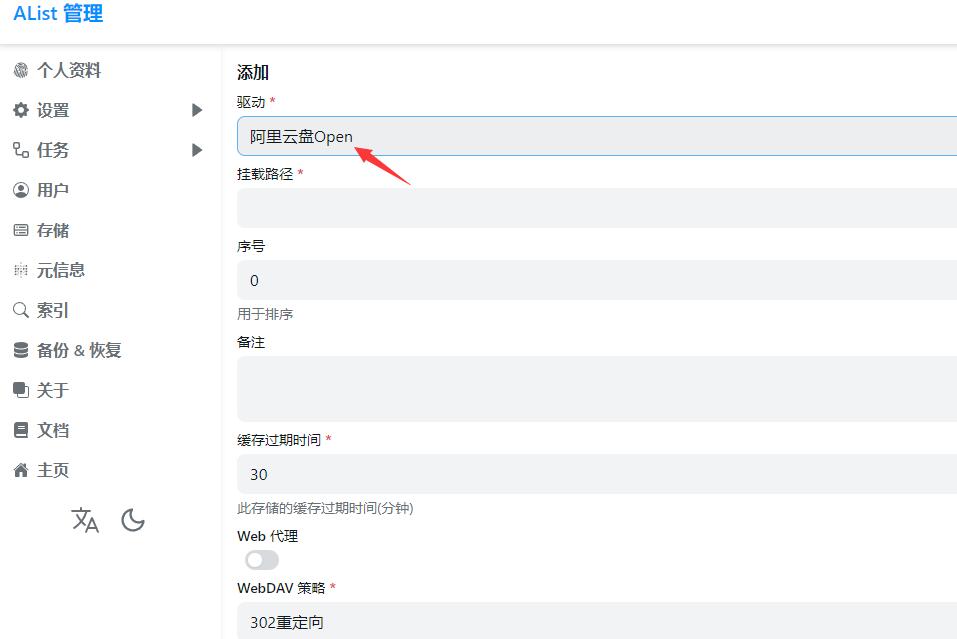The image size is (957, 639).
Task: Click the 驱动 field label
Action: coord(251,102)
